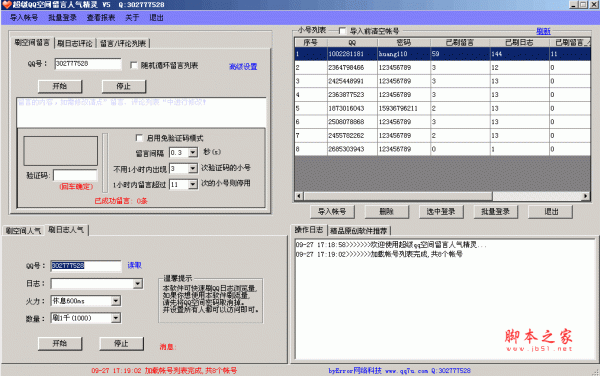The height and width of the screenshot is (376, 600).
Task: Select account row 2363877523
Action: 443,95
